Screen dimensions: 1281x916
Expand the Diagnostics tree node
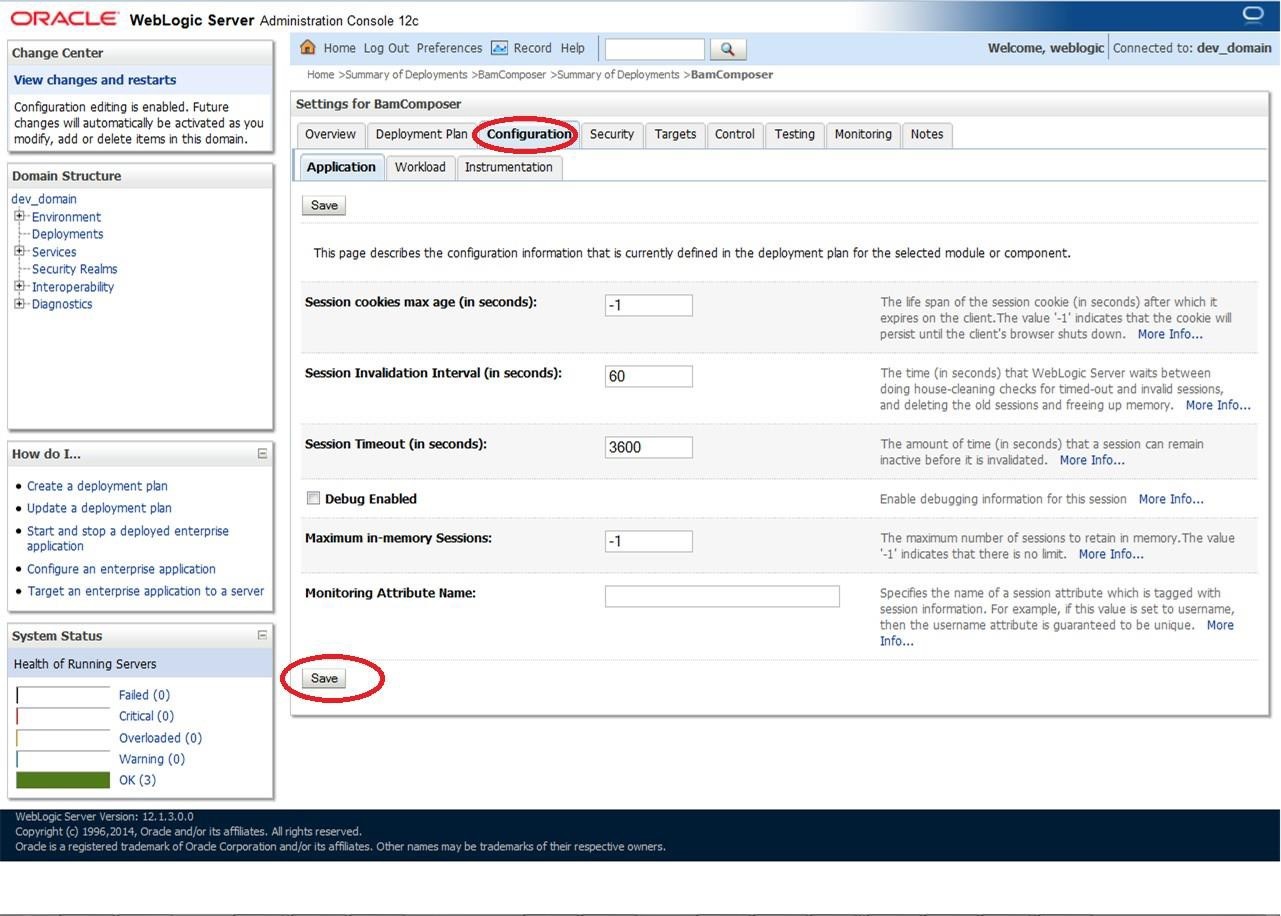tap(19, 303)
